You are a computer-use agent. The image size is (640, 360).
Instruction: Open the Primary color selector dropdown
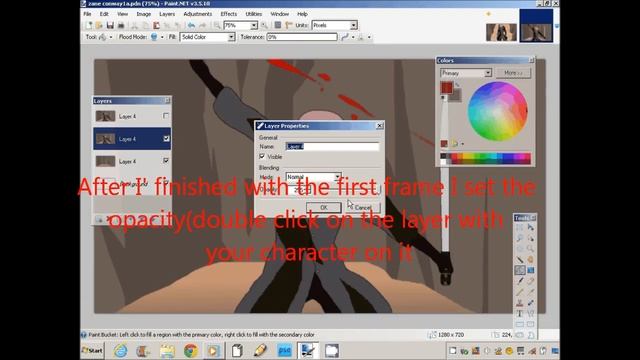pyautogui.click(x=488, y=73)
